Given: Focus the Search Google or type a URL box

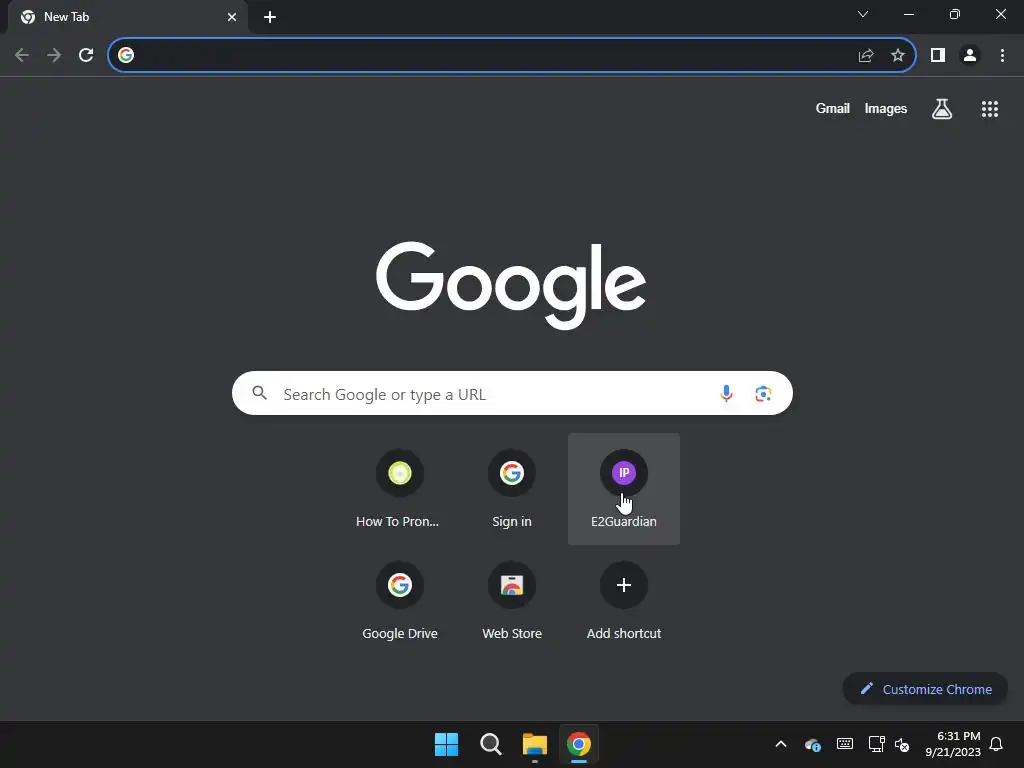Looking at the screenshot, I should point(512,393).
